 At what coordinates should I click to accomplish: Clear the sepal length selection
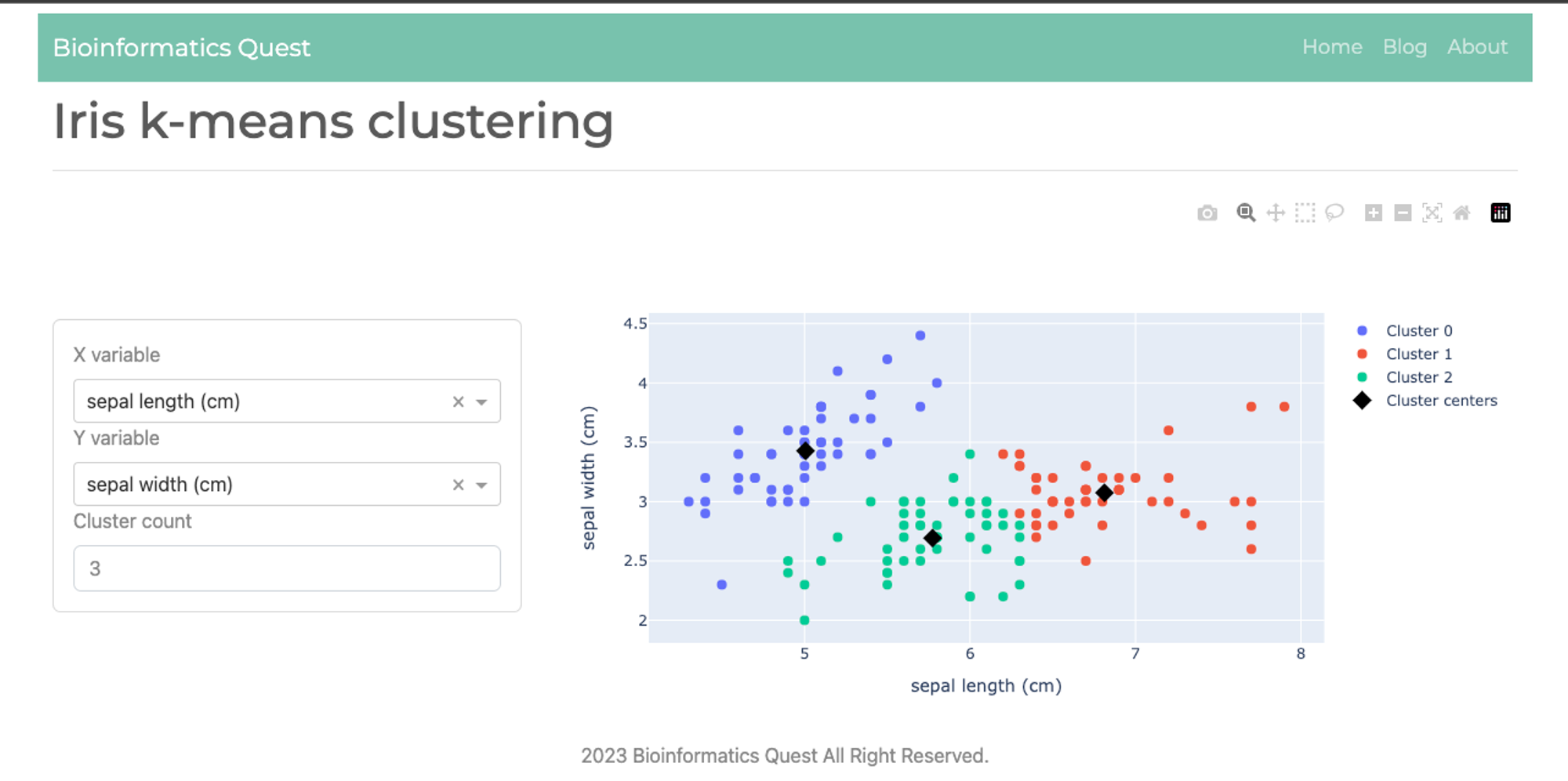(x=459, y=402)
